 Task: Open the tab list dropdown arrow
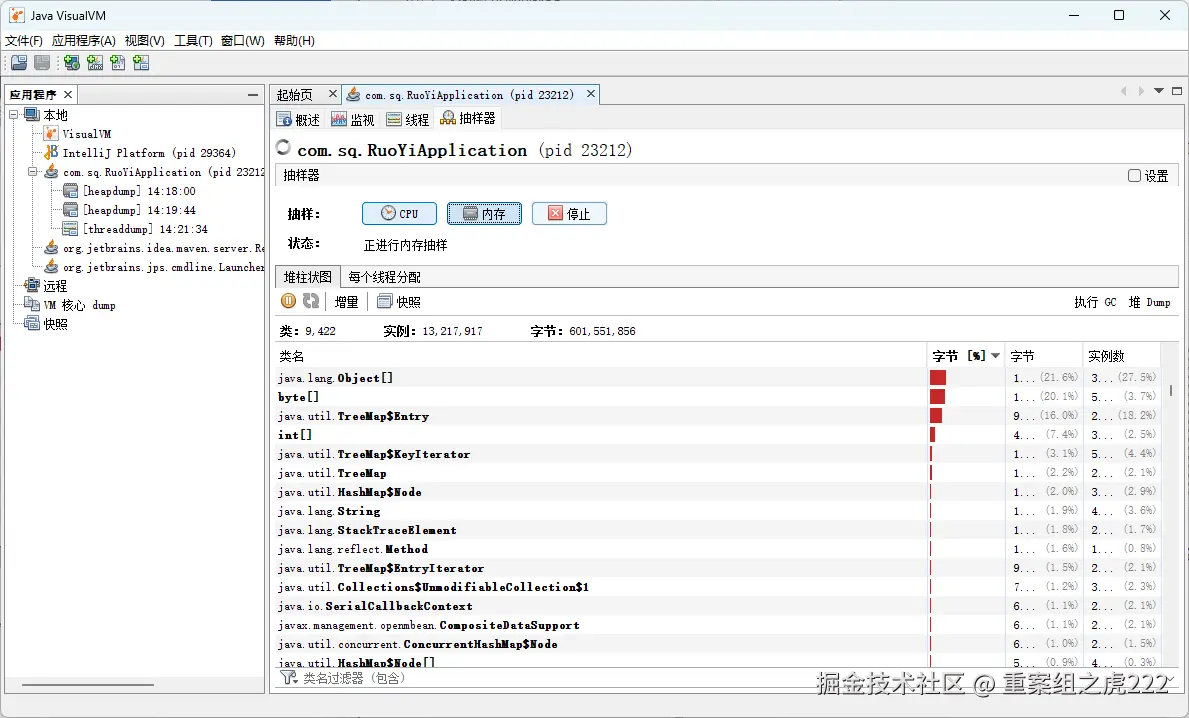[1159, 91]
